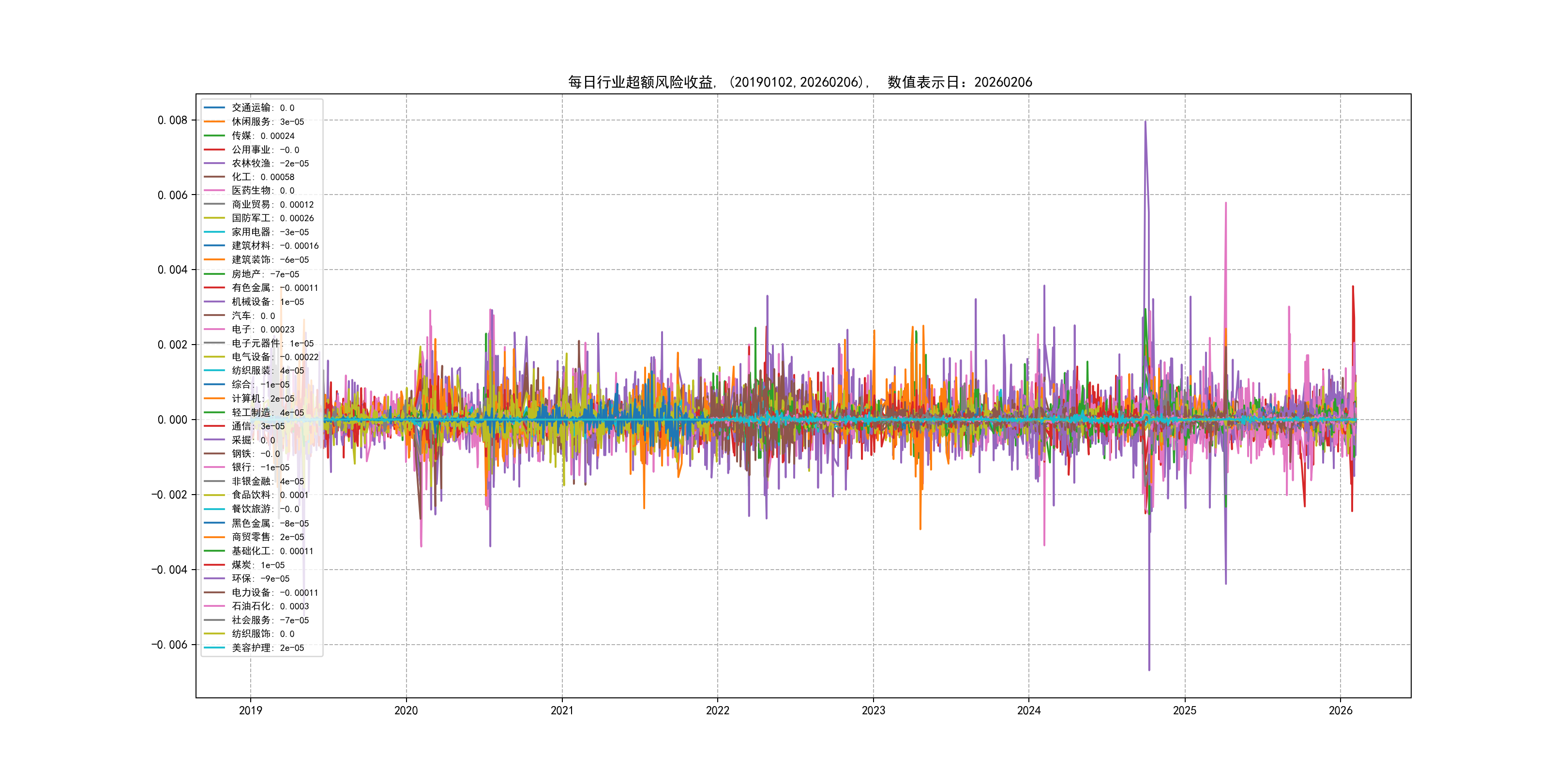Click the 0.008 y-axis tick label
The height and width of the screenshot is (784, 1568).
[x=172, y=121]
